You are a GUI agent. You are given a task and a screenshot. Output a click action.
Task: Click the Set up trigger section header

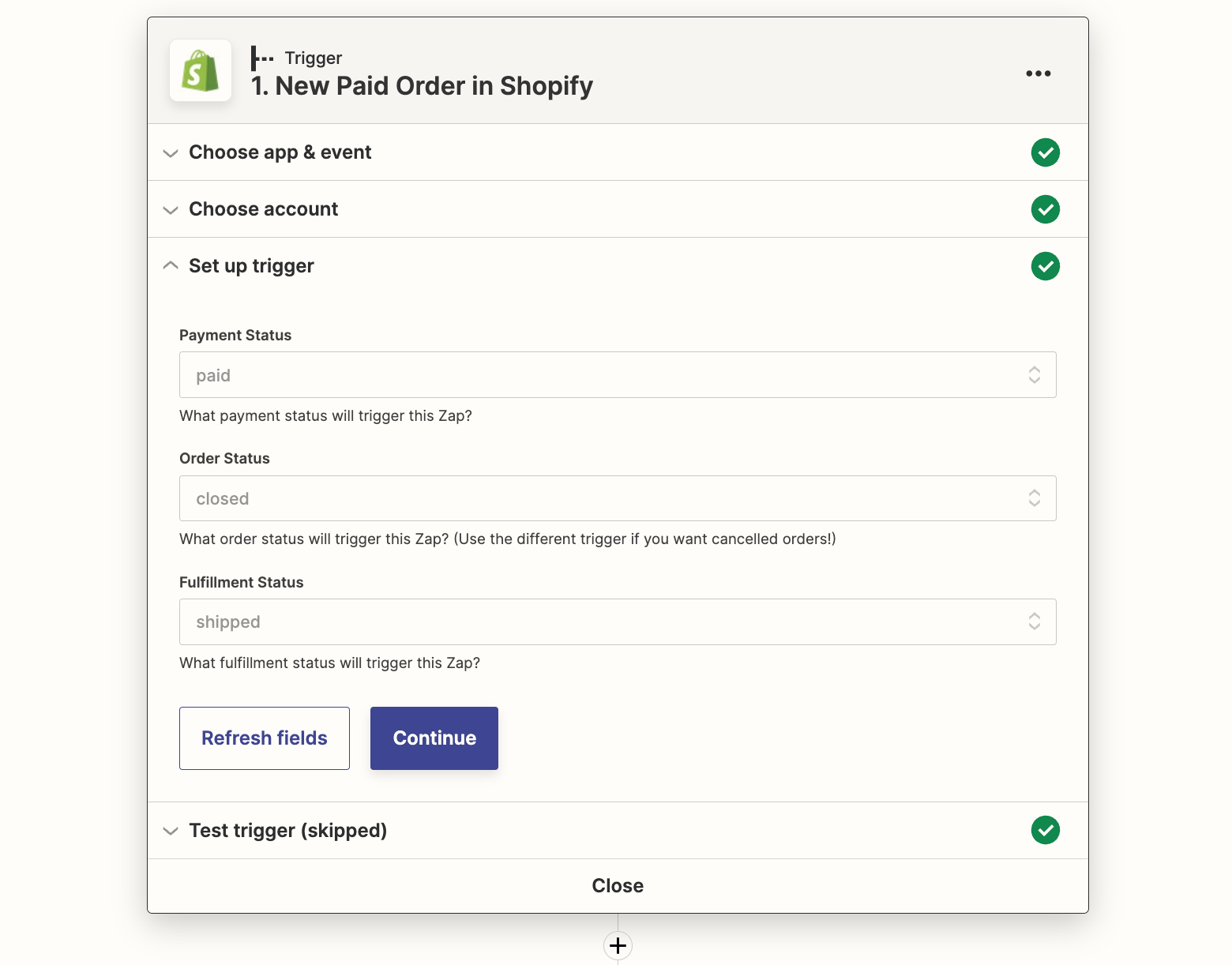click(251, 265)
